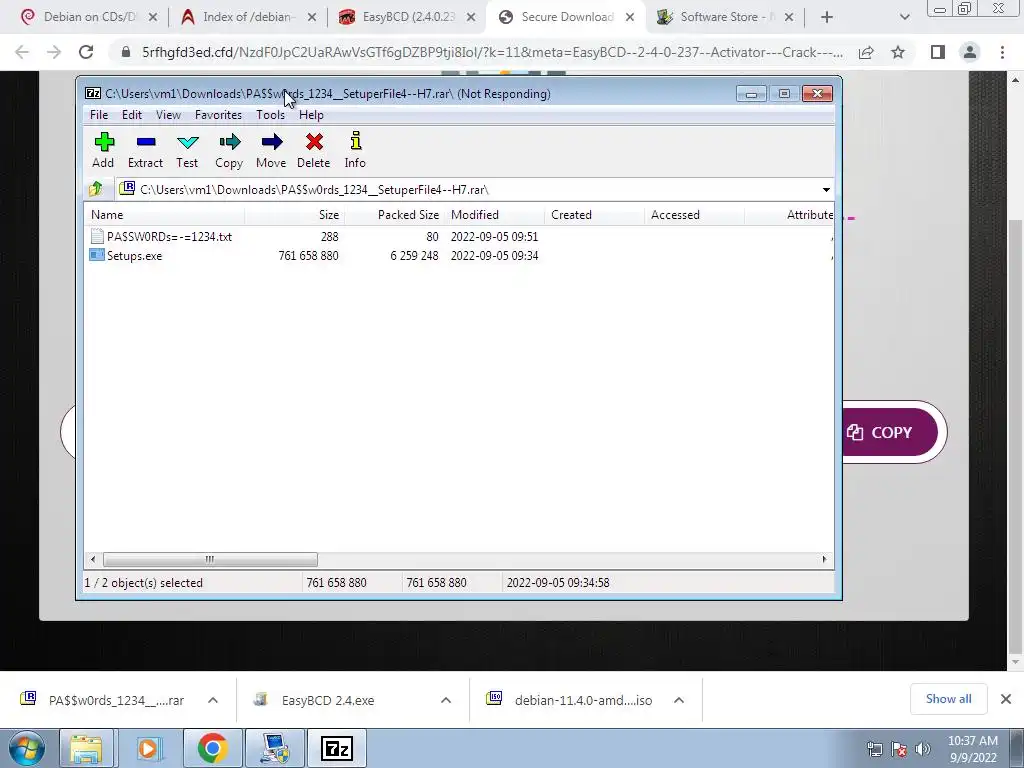Sort files by the Size column
The width and height of the screenshot is (1024, 768).
click(x=295, y=215)
